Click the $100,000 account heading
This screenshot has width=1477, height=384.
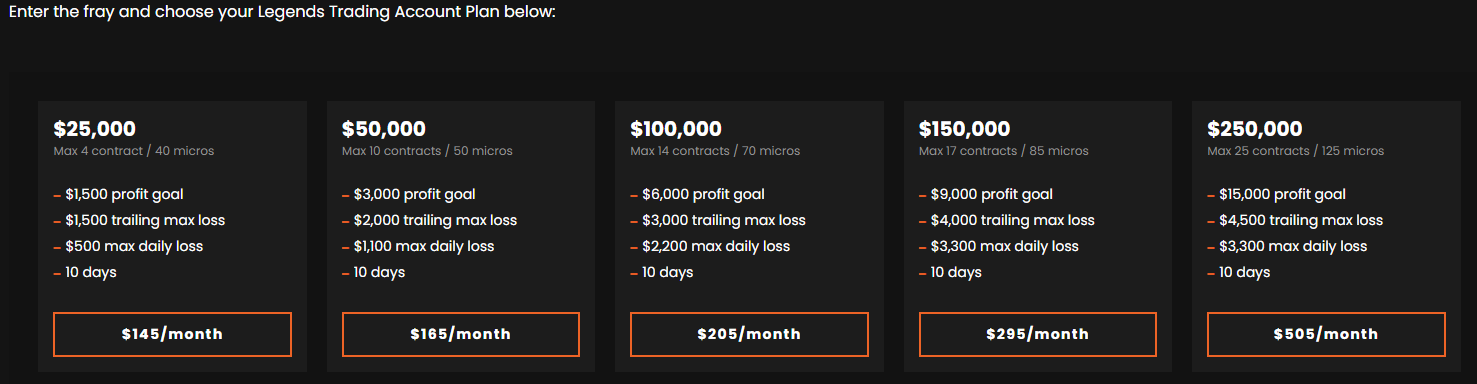676,129
